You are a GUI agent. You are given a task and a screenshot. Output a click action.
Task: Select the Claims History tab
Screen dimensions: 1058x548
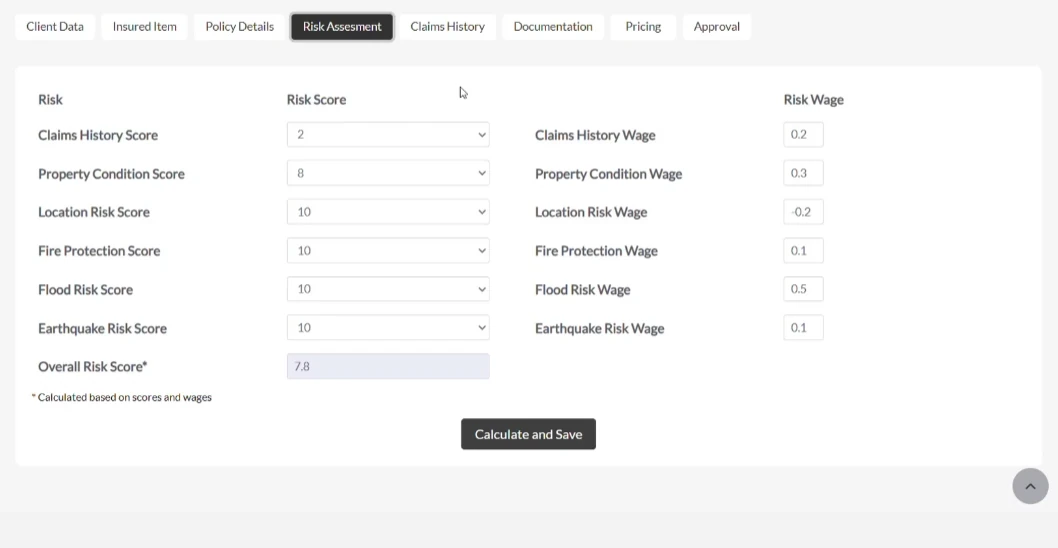click(447, 27)
